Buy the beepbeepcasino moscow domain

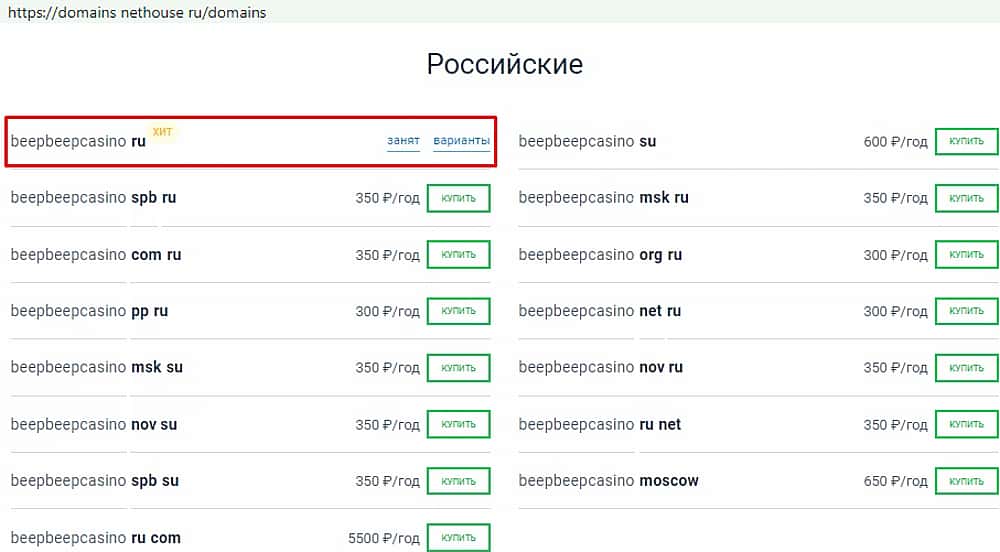[x=966, y=481]
